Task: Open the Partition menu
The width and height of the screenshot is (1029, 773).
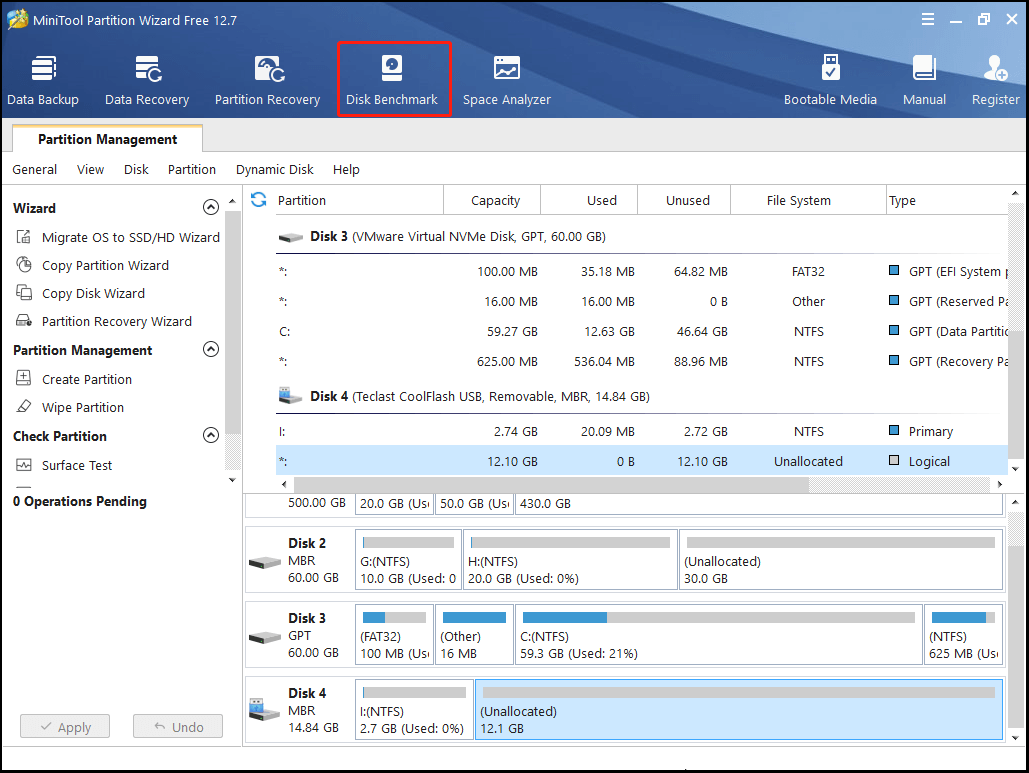Action: click(x=192, y=169)
